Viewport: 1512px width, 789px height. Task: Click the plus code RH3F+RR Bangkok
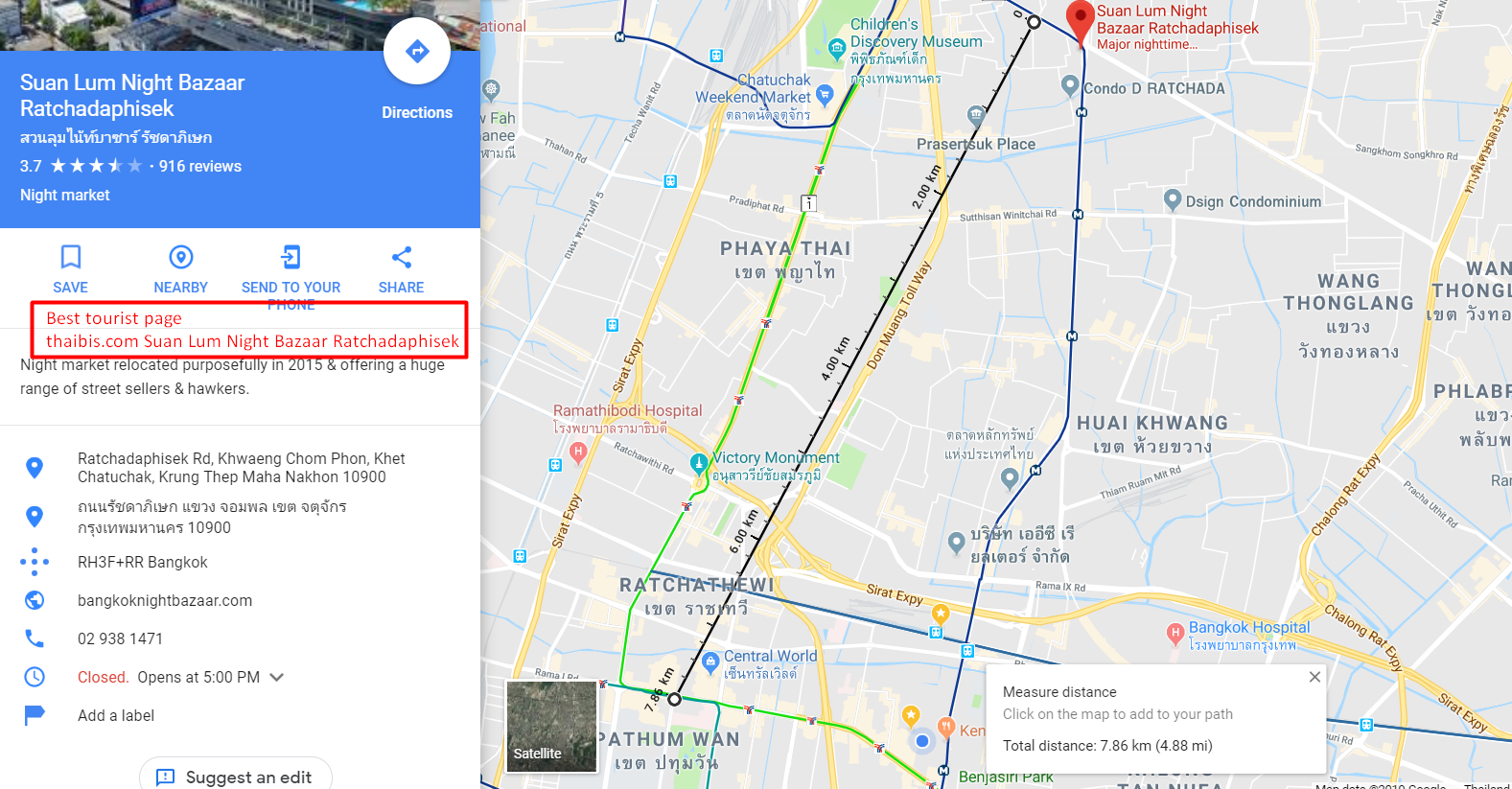click(x=142, y=562)
